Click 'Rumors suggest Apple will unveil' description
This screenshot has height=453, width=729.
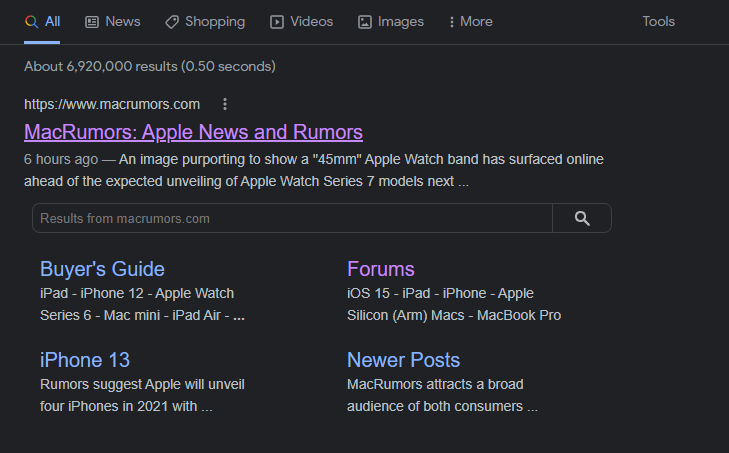tap(142, 385)
